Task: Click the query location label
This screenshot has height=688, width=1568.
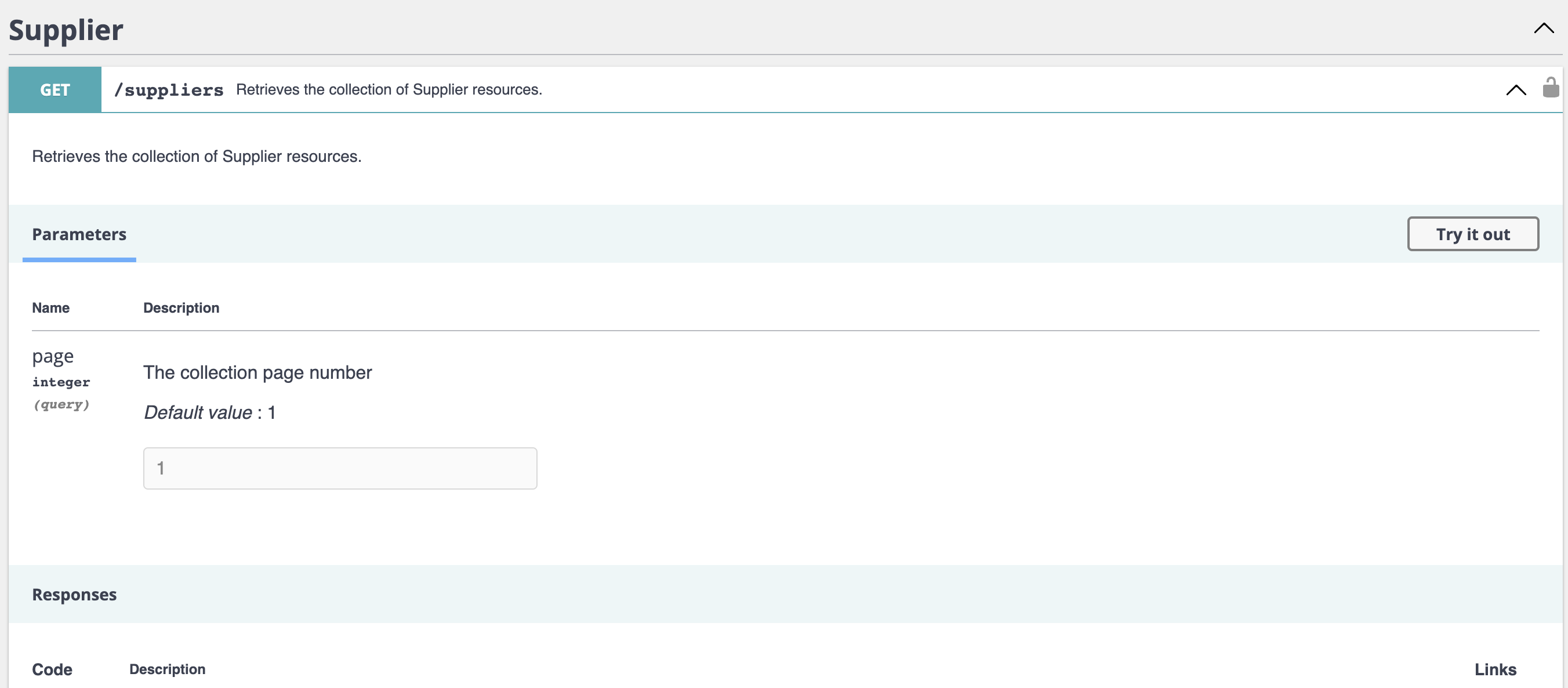Action: point(61,404)
